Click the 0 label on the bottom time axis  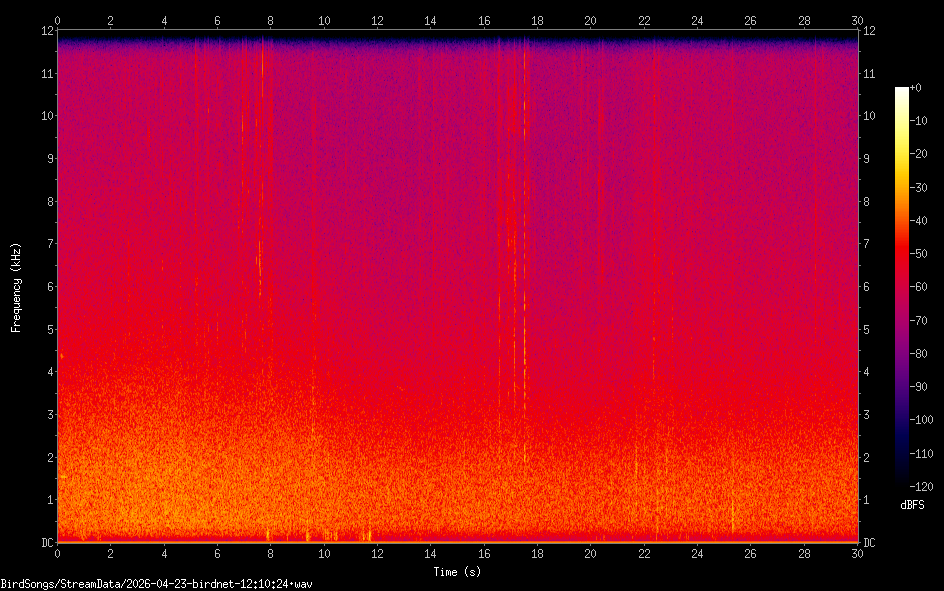[57, 553]
